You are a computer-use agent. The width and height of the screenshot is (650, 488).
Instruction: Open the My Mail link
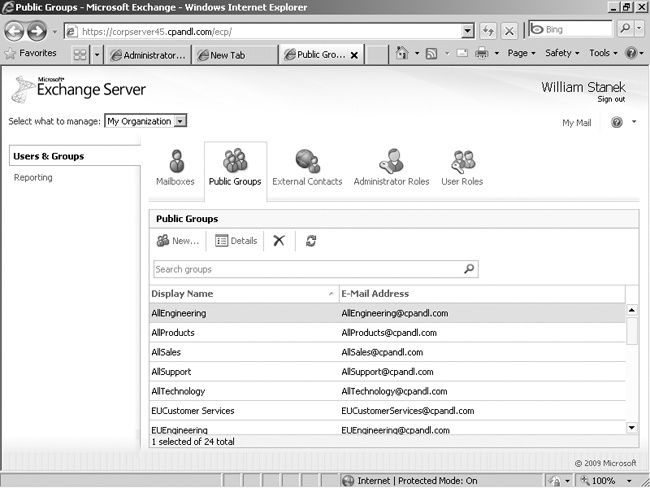pyautogui.click(x=577, y=123)
